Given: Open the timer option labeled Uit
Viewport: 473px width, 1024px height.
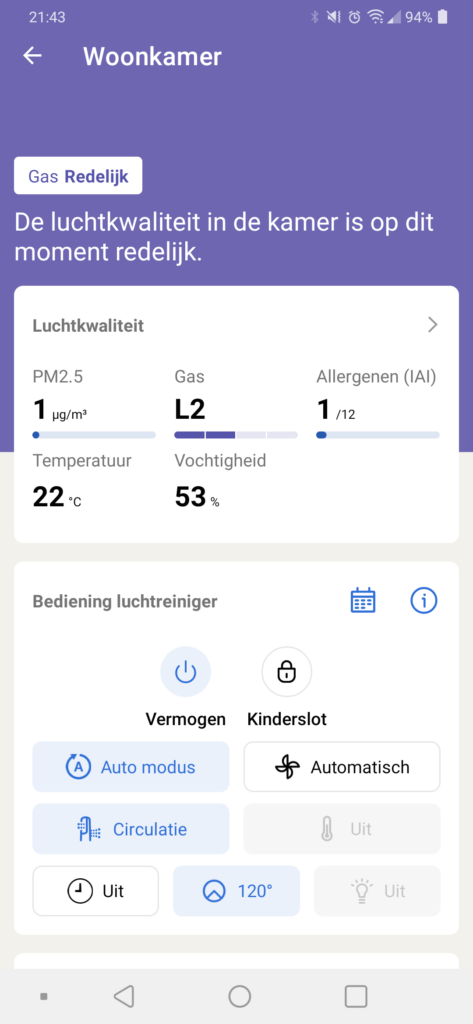Looking at the screenshot, I should point(95,891).
